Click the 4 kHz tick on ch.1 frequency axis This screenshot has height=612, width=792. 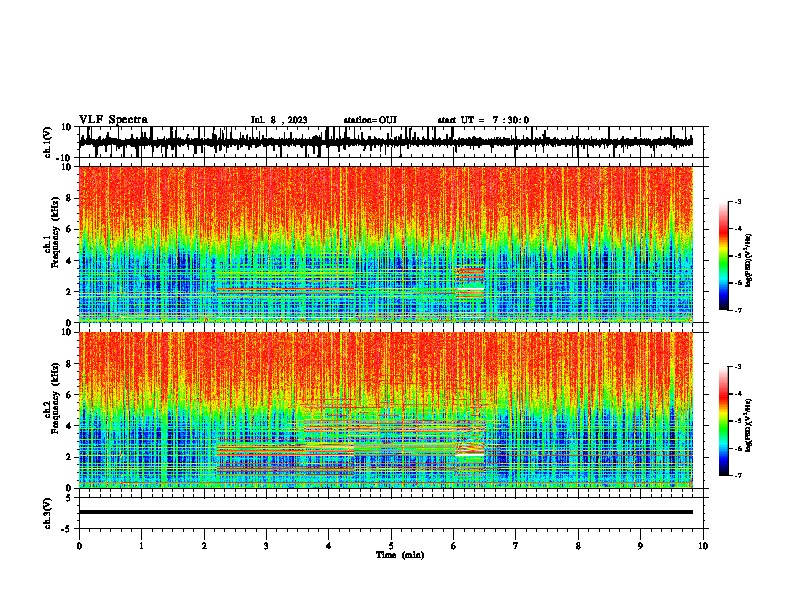click(69, 261)
